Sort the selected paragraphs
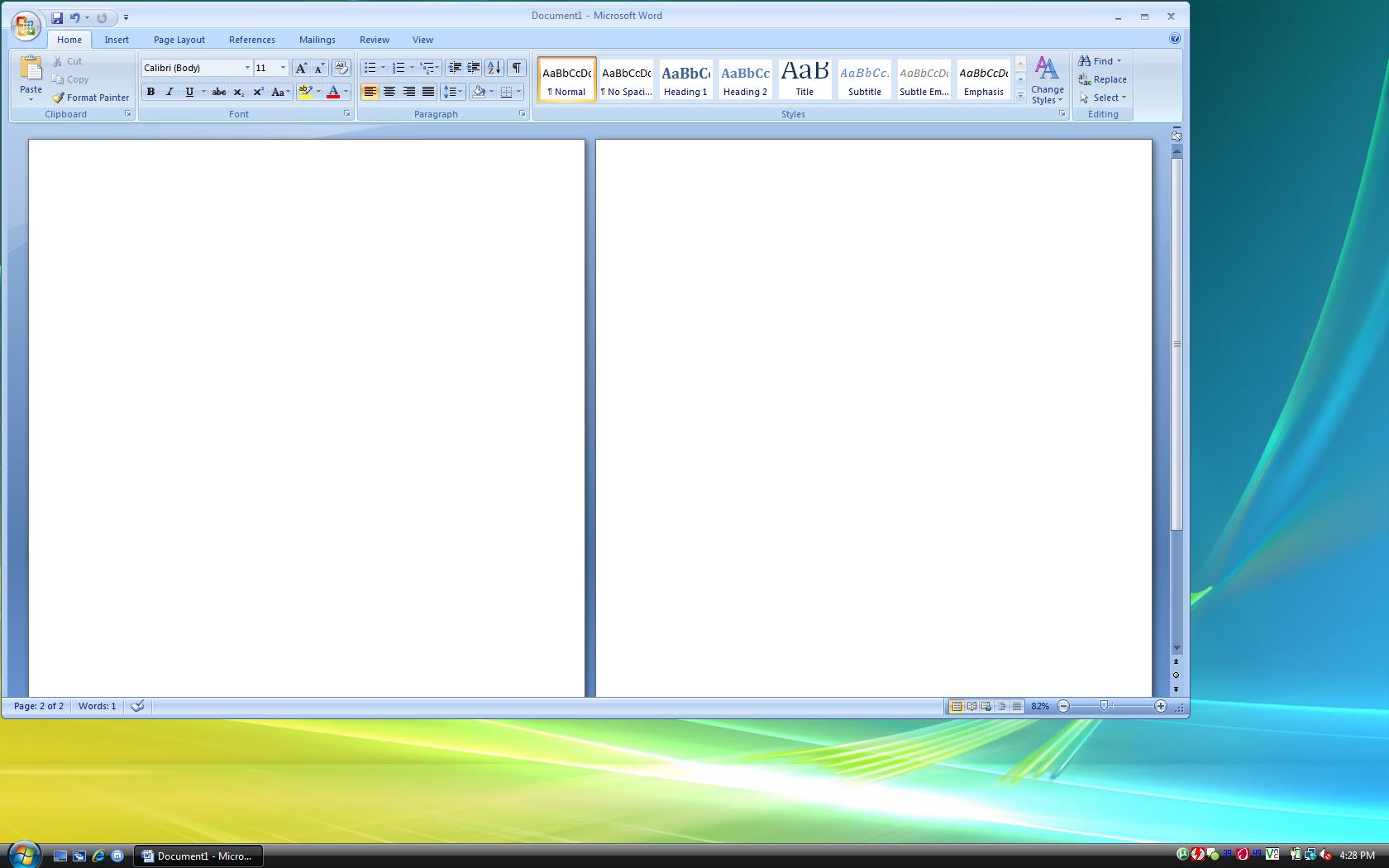Screen dimensions: 1389x868 [x=494, y=68]
